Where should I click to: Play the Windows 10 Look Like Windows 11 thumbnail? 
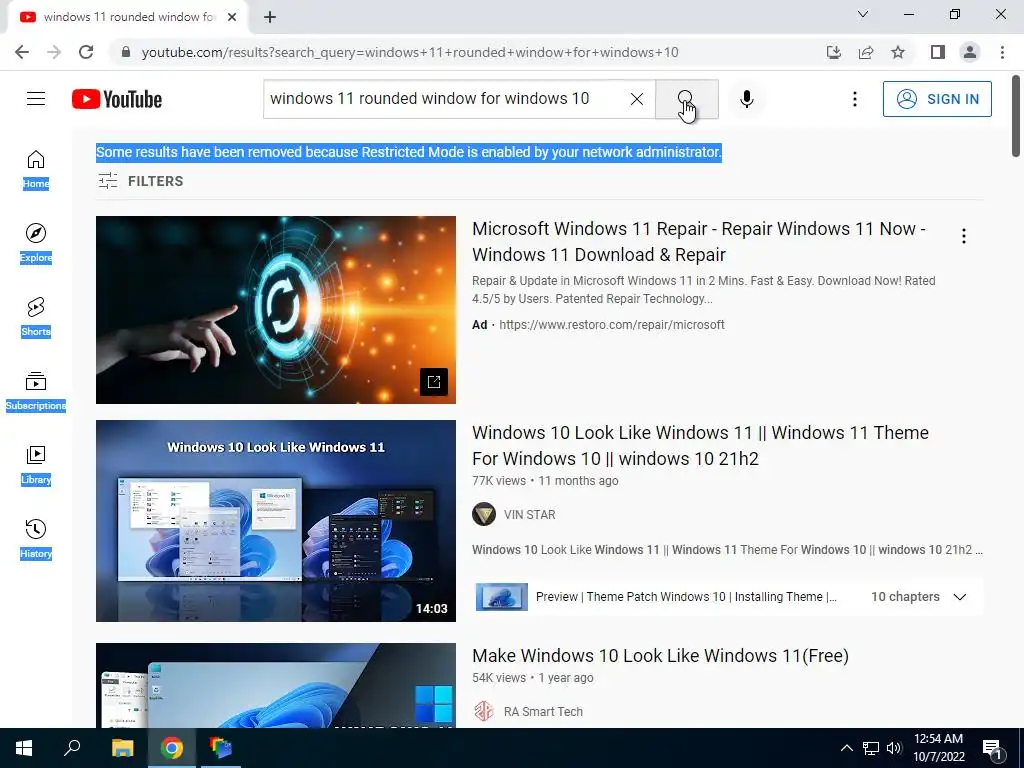pos(276,520)
